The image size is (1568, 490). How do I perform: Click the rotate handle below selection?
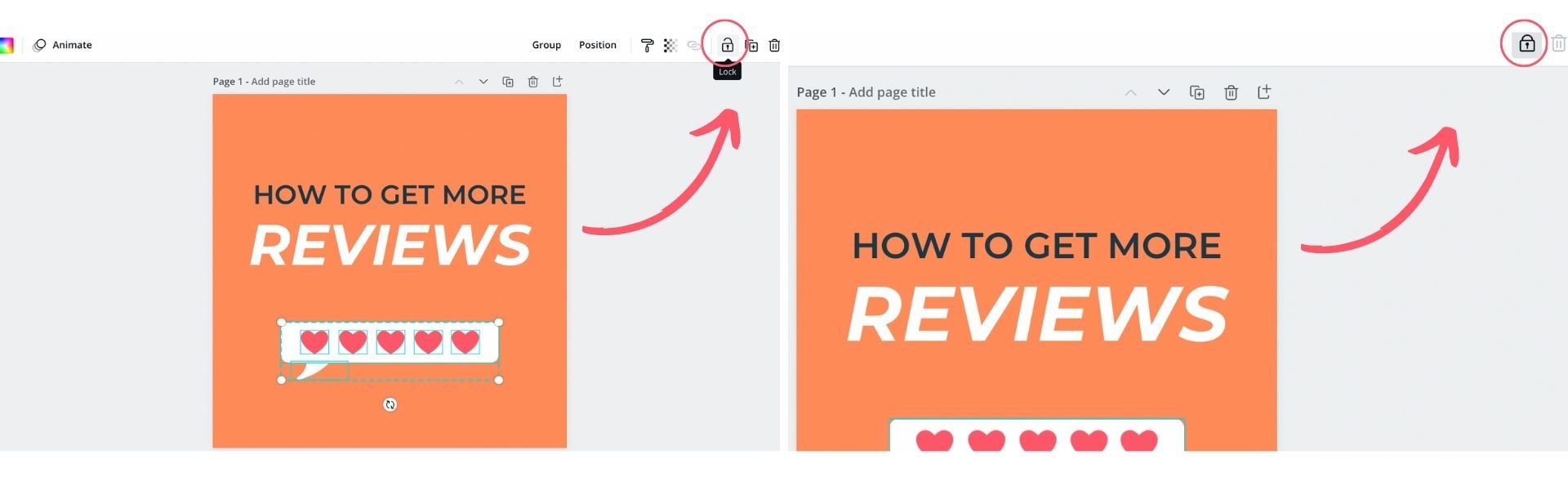(390, 404)
